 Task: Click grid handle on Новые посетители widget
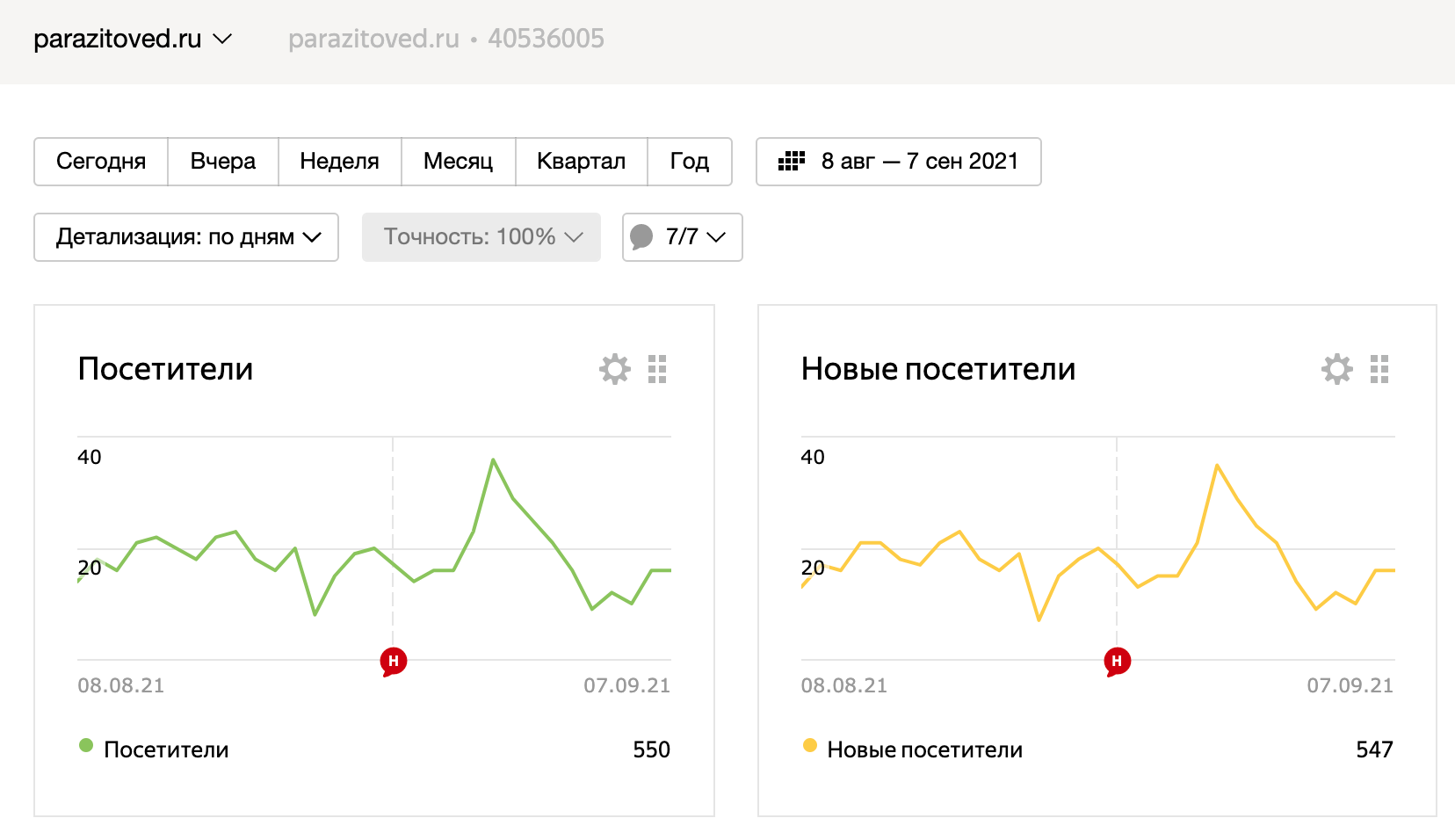tap(1379, 369)
